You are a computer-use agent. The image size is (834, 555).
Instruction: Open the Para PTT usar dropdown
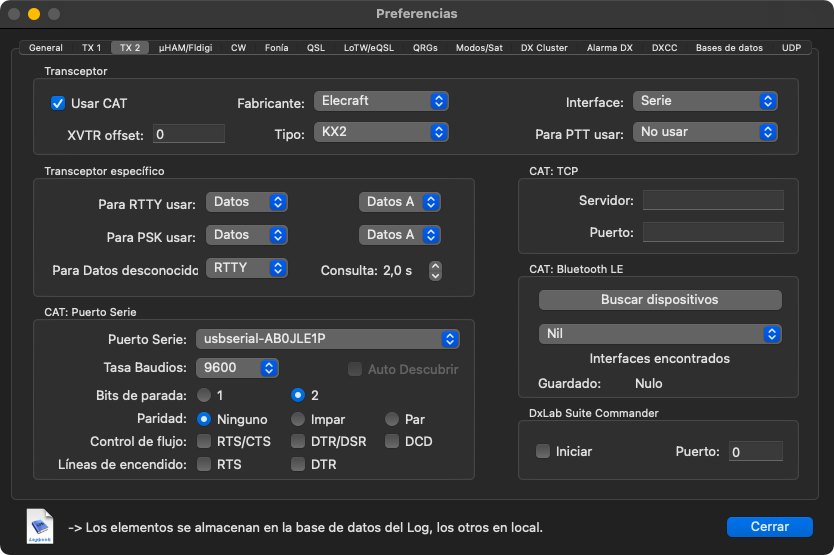705,132
